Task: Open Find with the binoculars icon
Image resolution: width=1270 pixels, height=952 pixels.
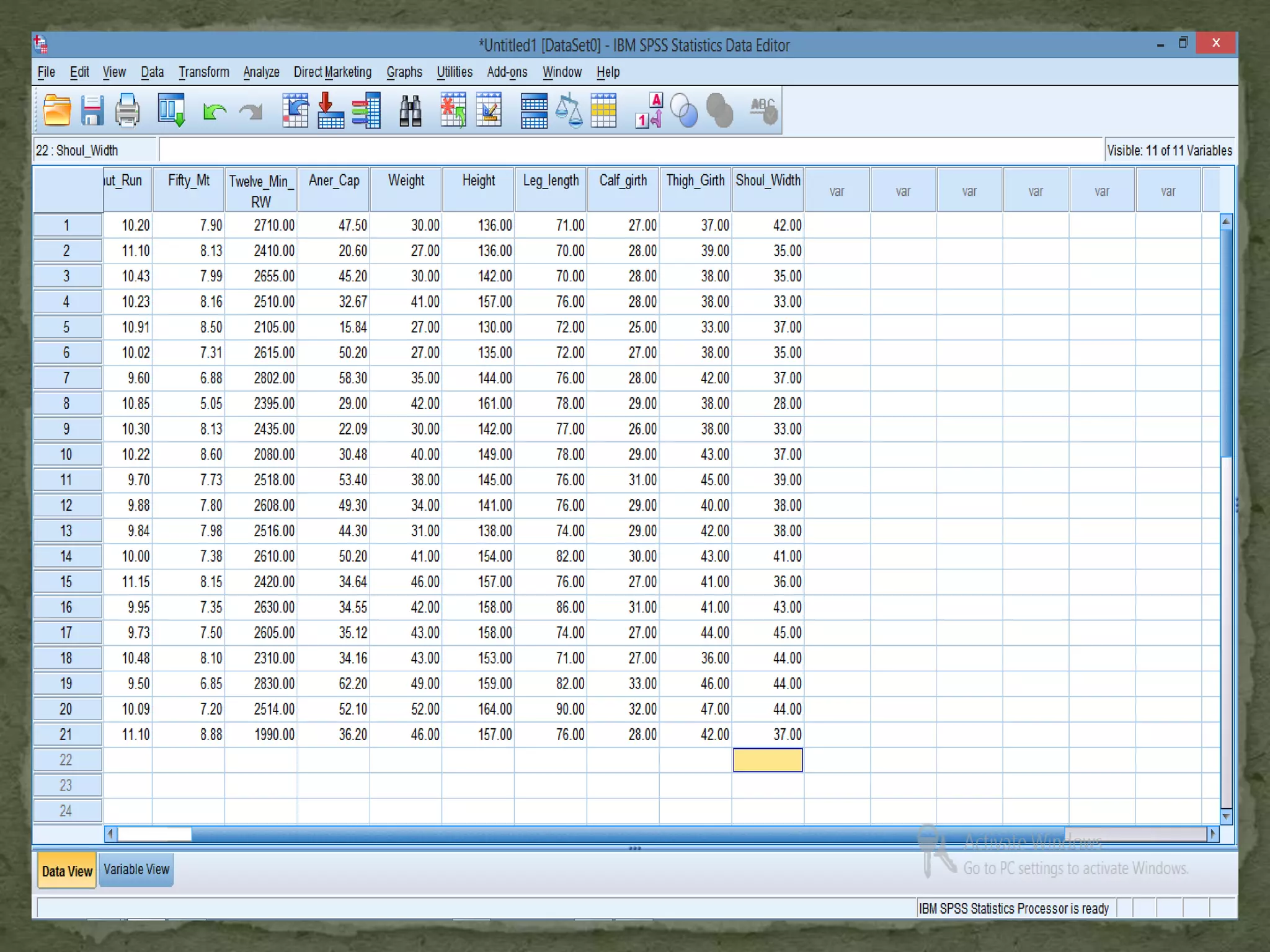Action: coord(410,112)
